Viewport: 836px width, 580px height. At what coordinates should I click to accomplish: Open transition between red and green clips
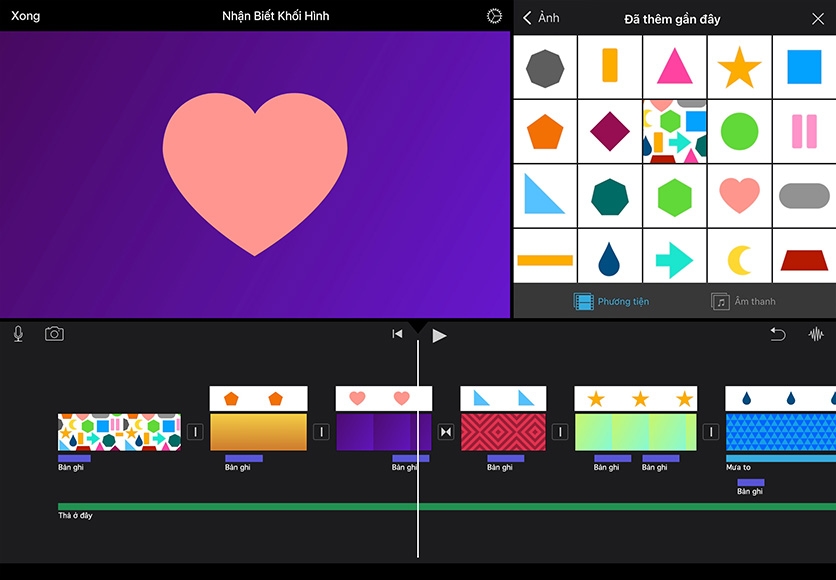point(560,432)
